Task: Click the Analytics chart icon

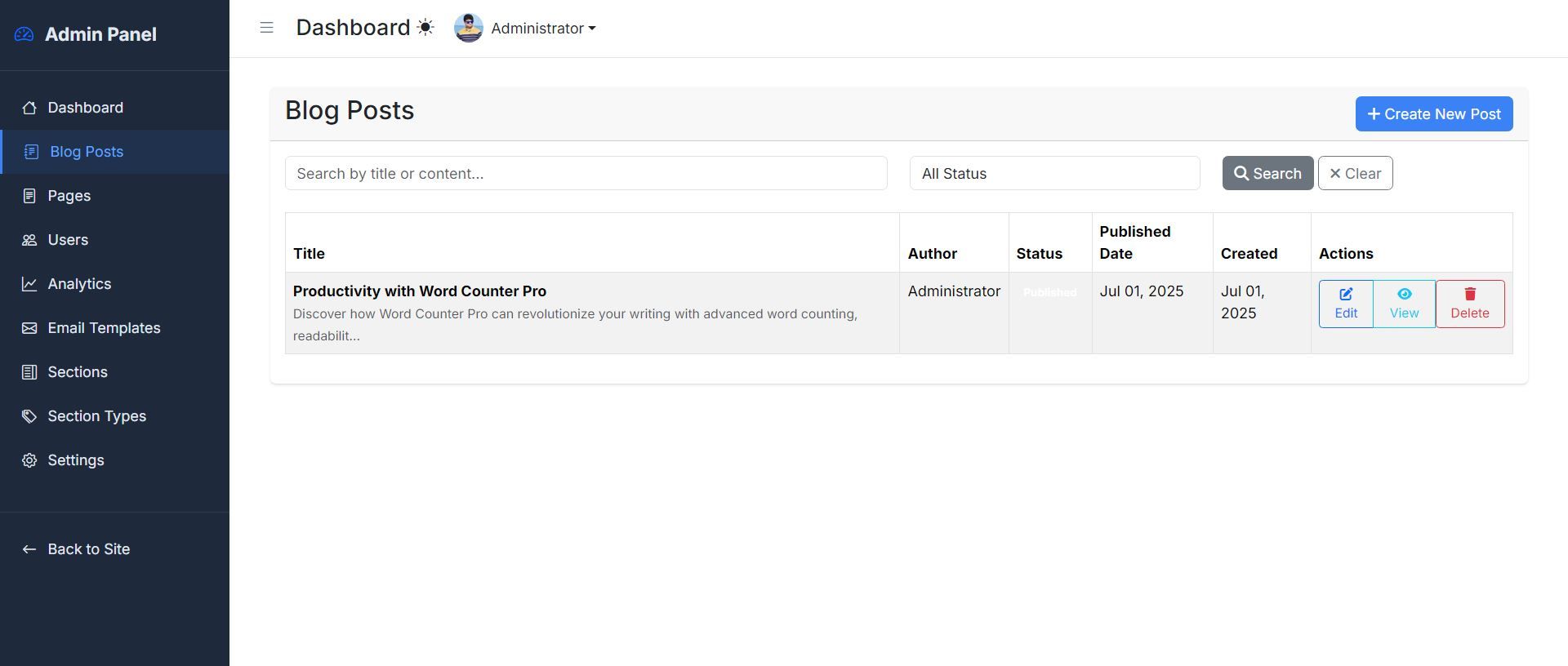Action: [29, 284]
